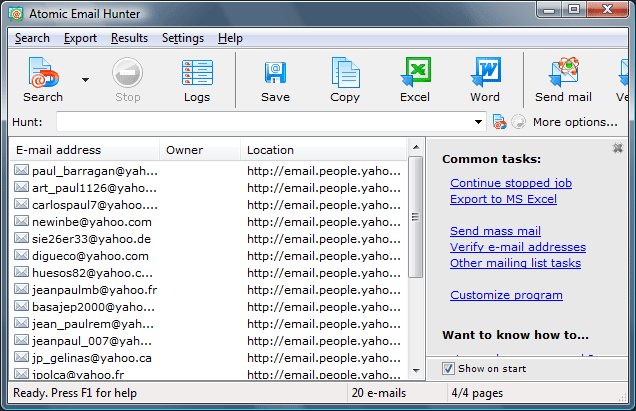Open the Search menu
Viewport: 636px width, 411px height.
coord(32,38)
